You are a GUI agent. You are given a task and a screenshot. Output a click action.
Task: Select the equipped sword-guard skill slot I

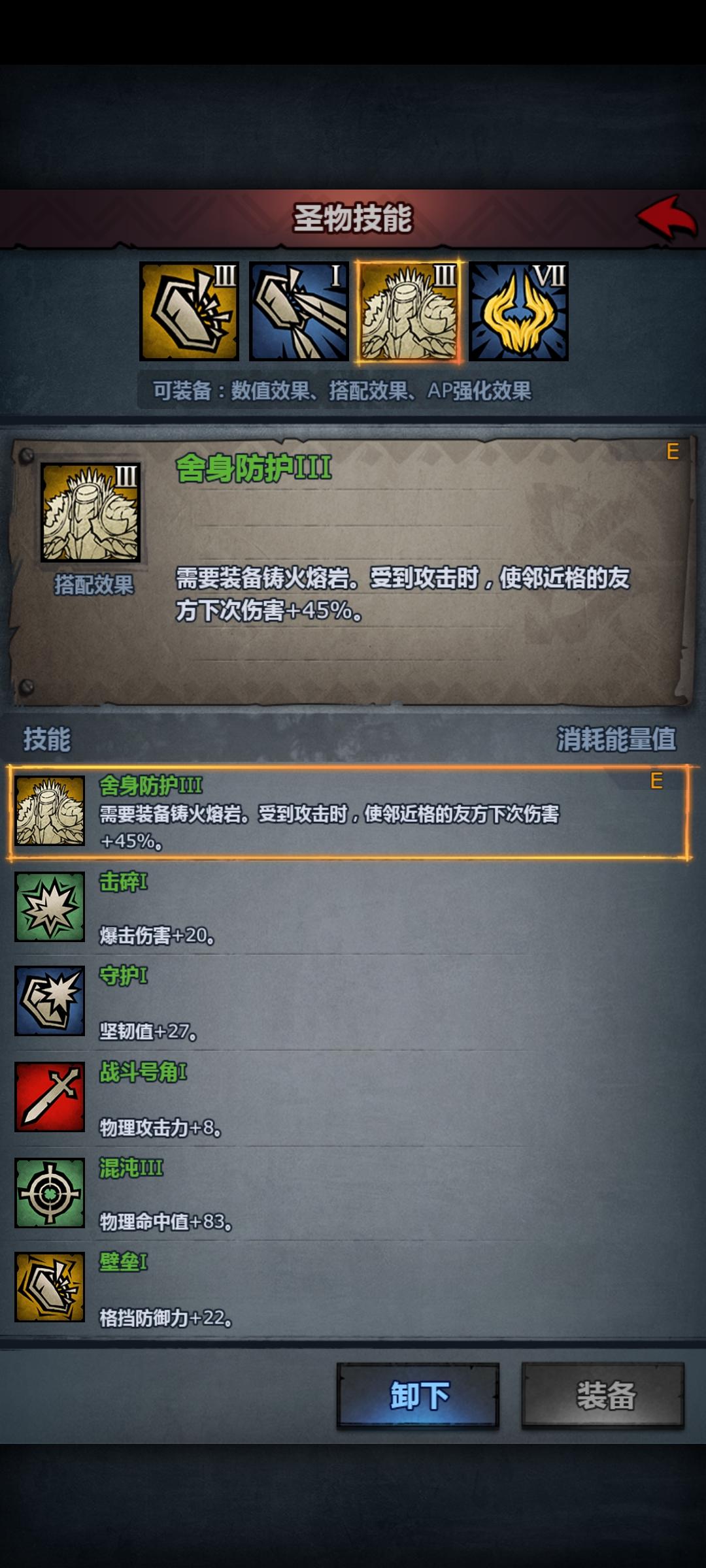pyautogui.click(x=299, y=311)
